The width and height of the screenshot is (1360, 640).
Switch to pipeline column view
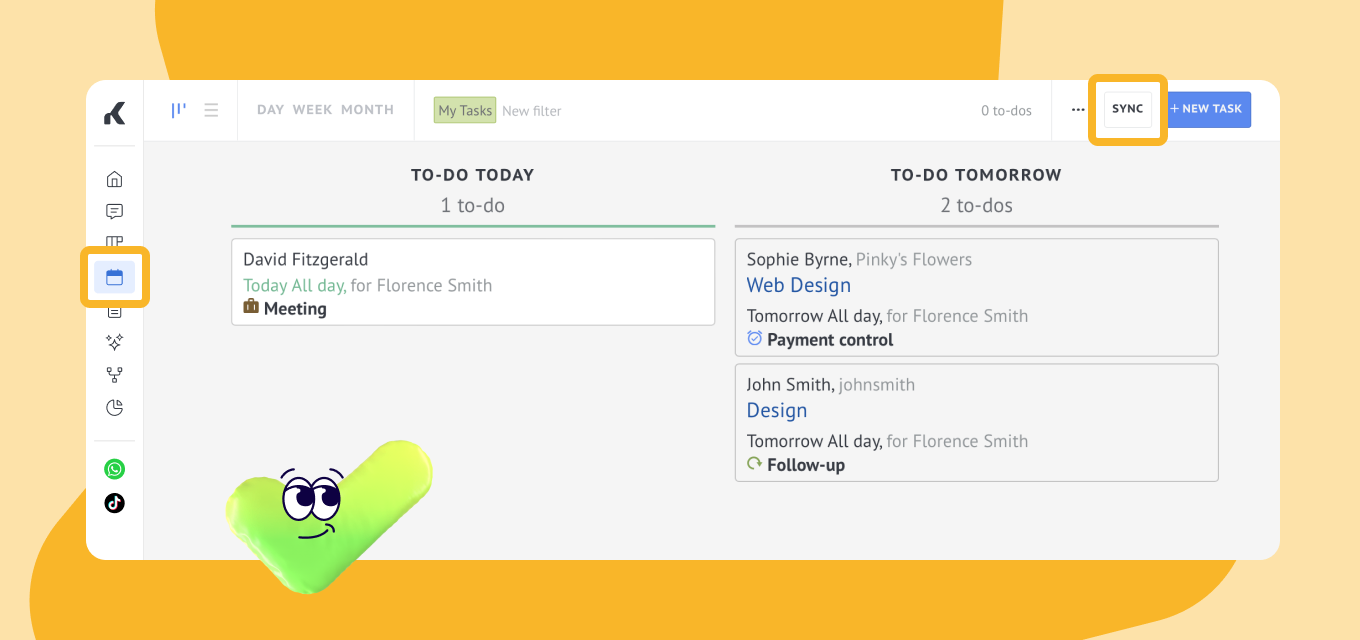[178, 110]
